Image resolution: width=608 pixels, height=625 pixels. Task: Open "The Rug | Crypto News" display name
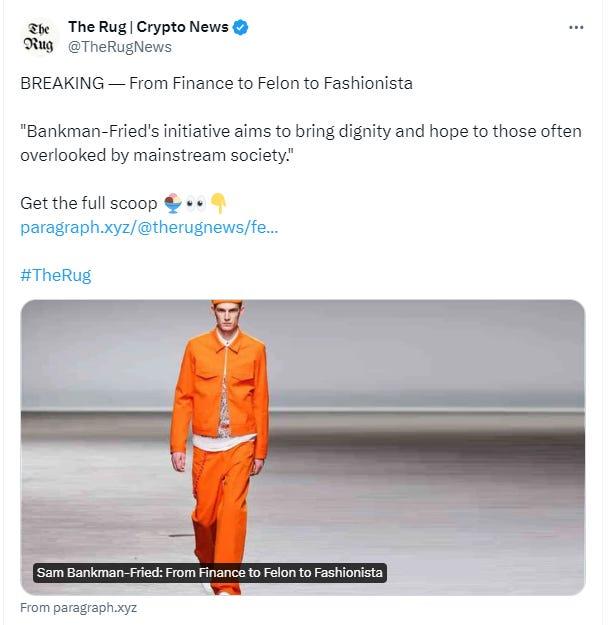(148, 27)
